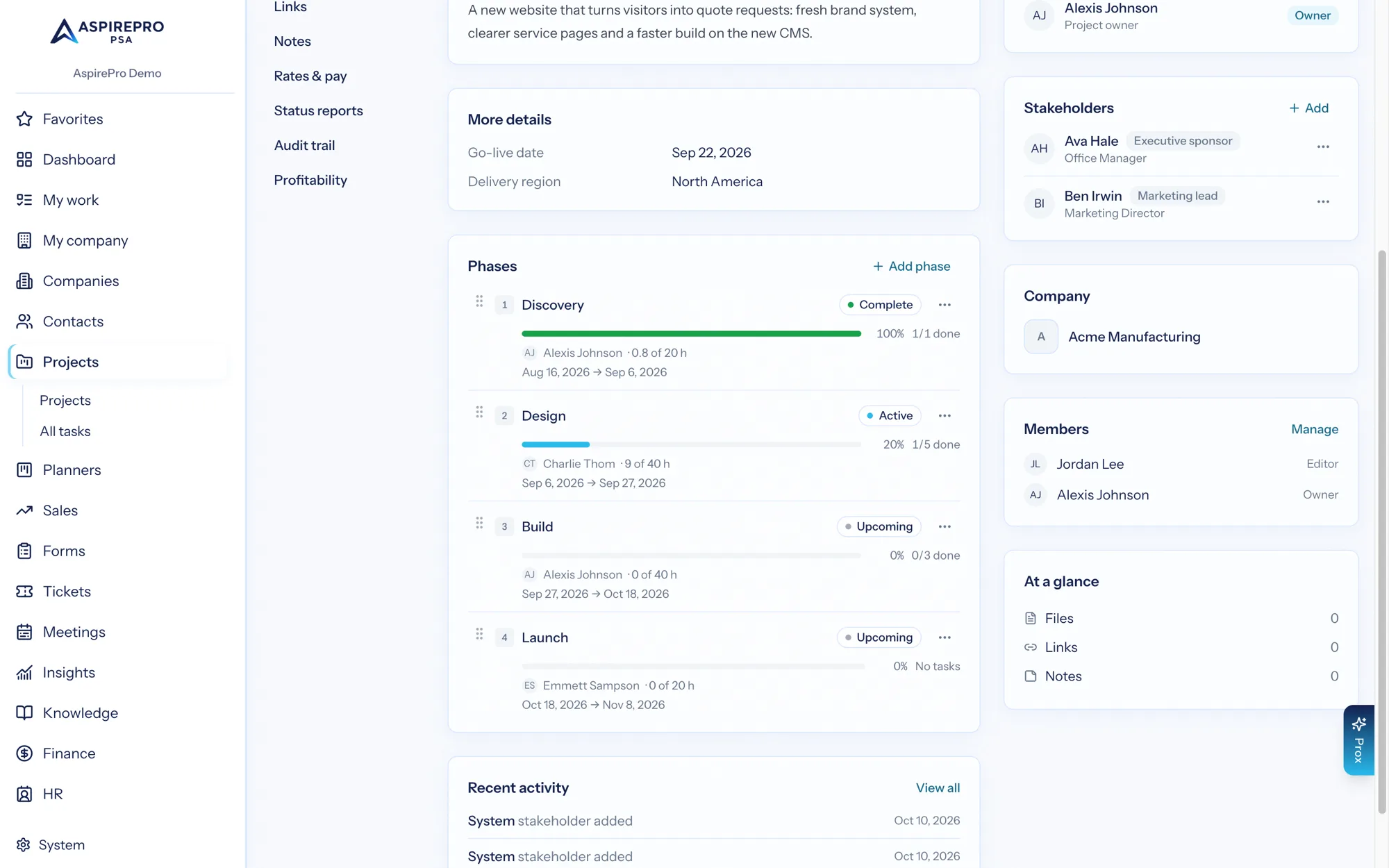The image size is (1389, 868).
Task: Click the Favorites star icon
Action: click(x=24, y=119)
